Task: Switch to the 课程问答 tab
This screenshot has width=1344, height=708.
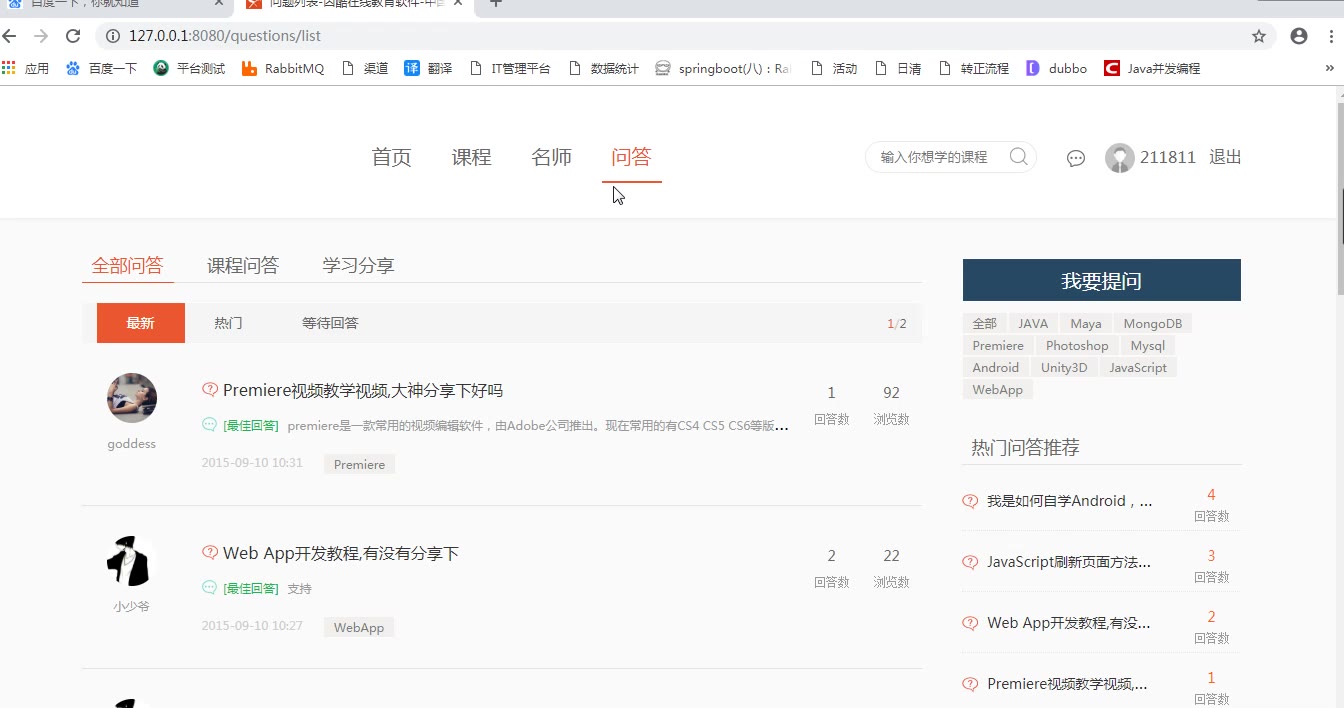Action: 243,266
